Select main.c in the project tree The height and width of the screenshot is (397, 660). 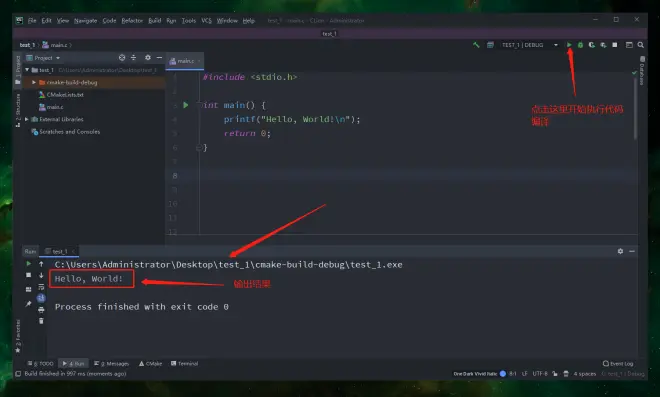pyautogui.click(x=51, y=107)
